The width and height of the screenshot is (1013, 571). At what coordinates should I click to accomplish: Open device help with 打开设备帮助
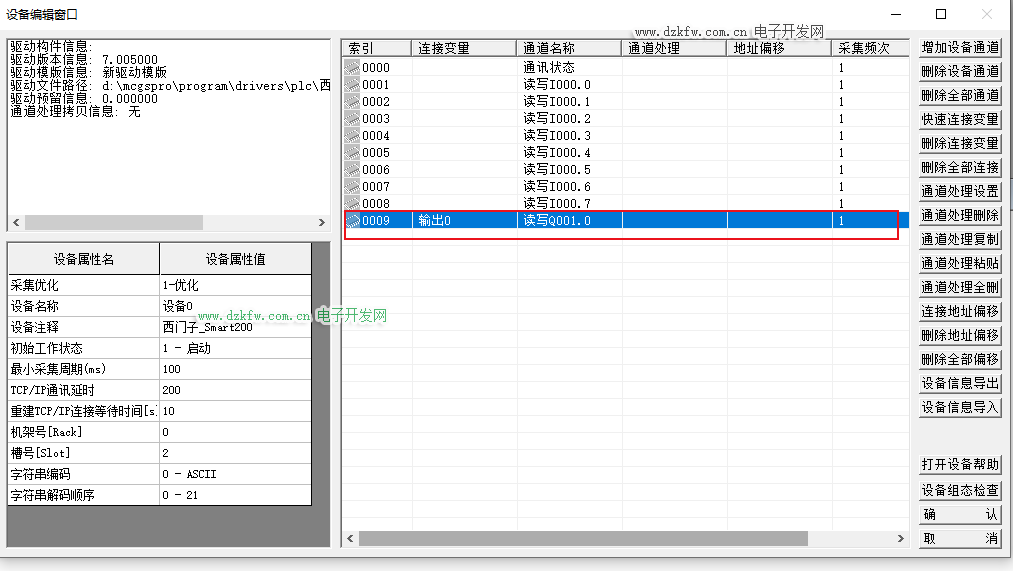(959, 465)
